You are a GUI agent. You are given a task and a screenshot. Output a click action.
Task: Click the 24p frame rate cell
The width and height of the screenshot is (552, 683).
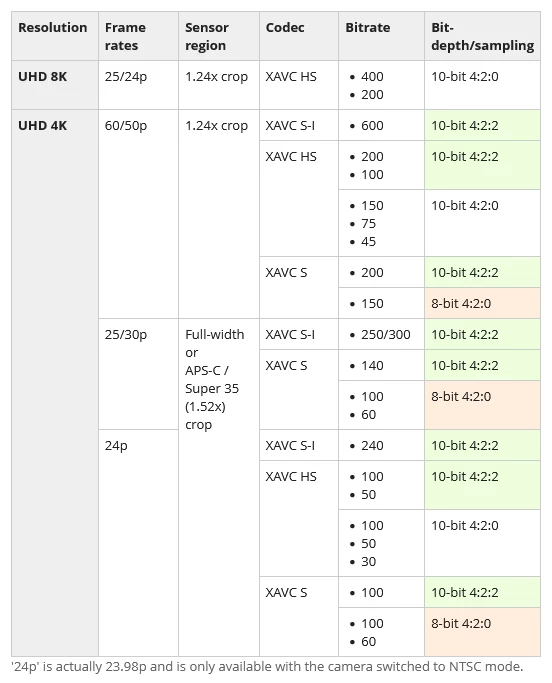138,543
